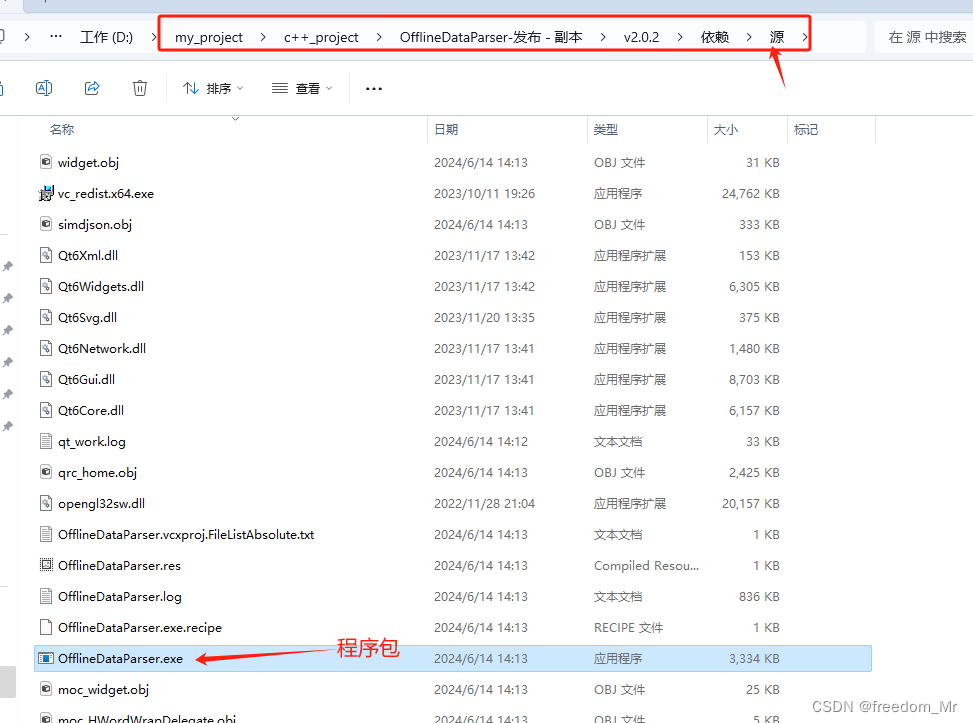Select the OfflineDataParser.log file icon

coord(46,596)
